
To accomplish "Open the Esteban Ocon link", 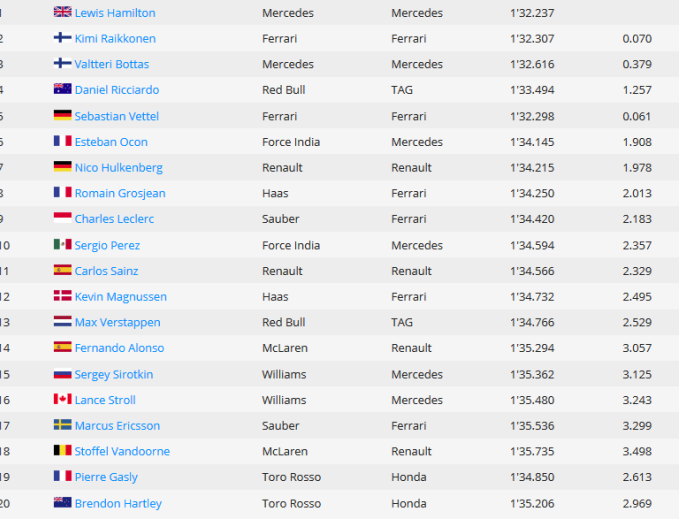I will (x=111, y=142).
